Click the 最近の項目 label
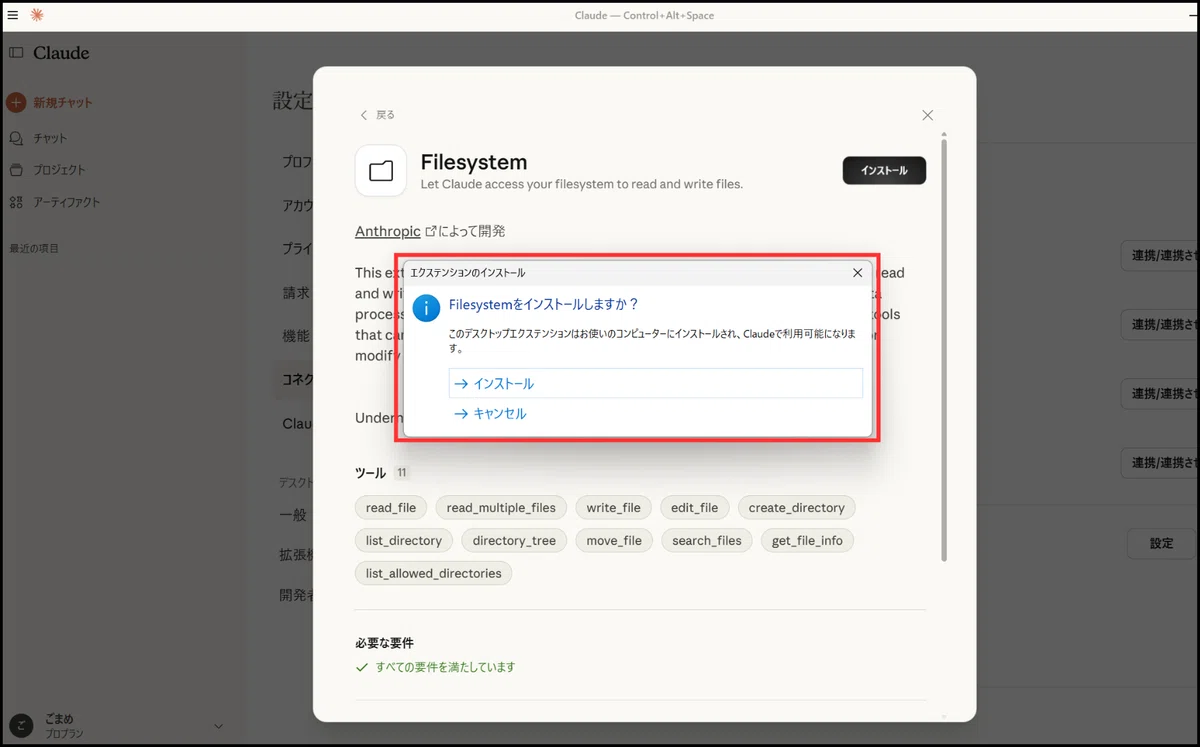1200x747 pixels. (x=34, y=248)
